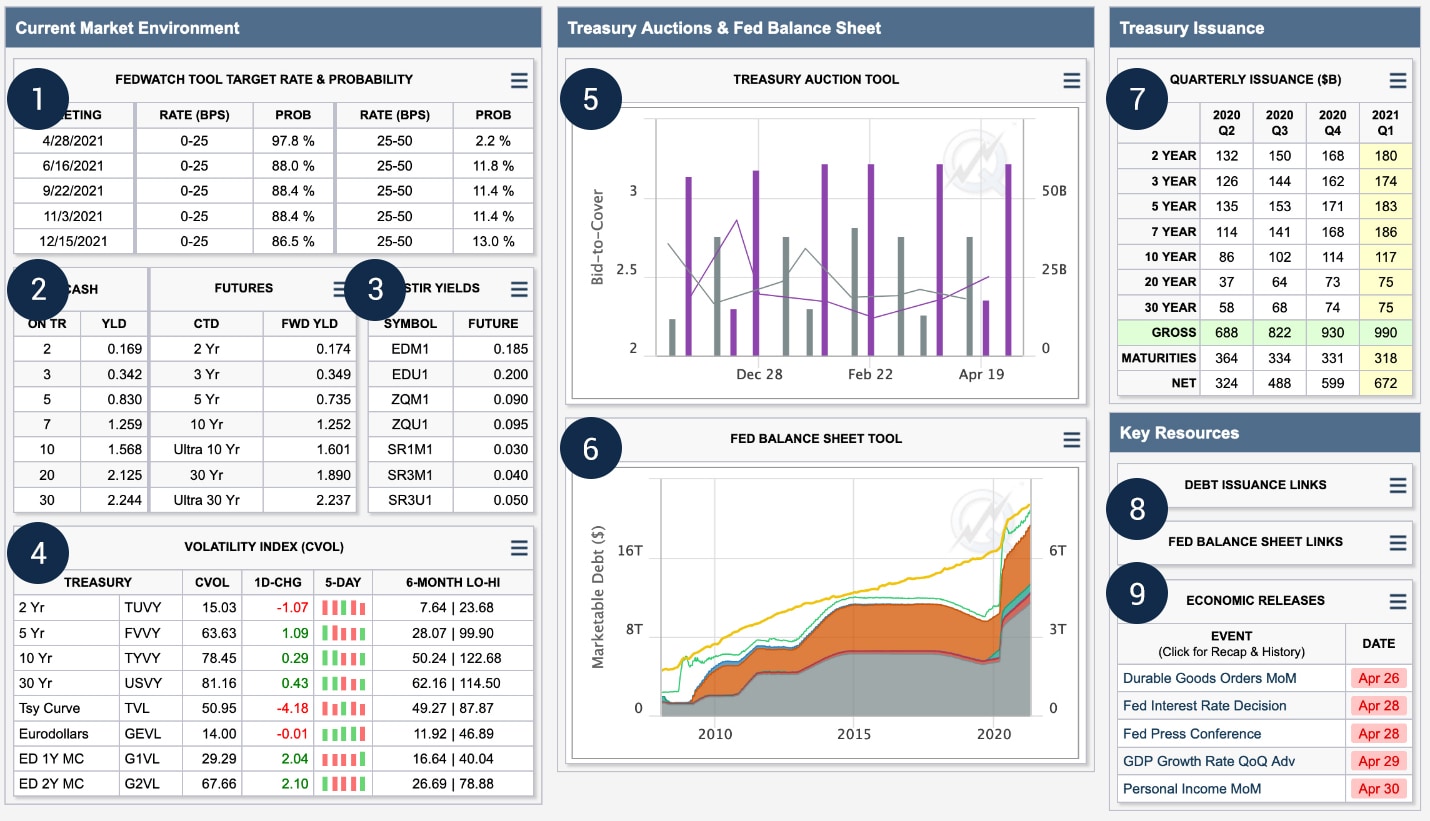
Task: Open Quarterly Issuance panel menu icon
Action: click(1398, 81)
